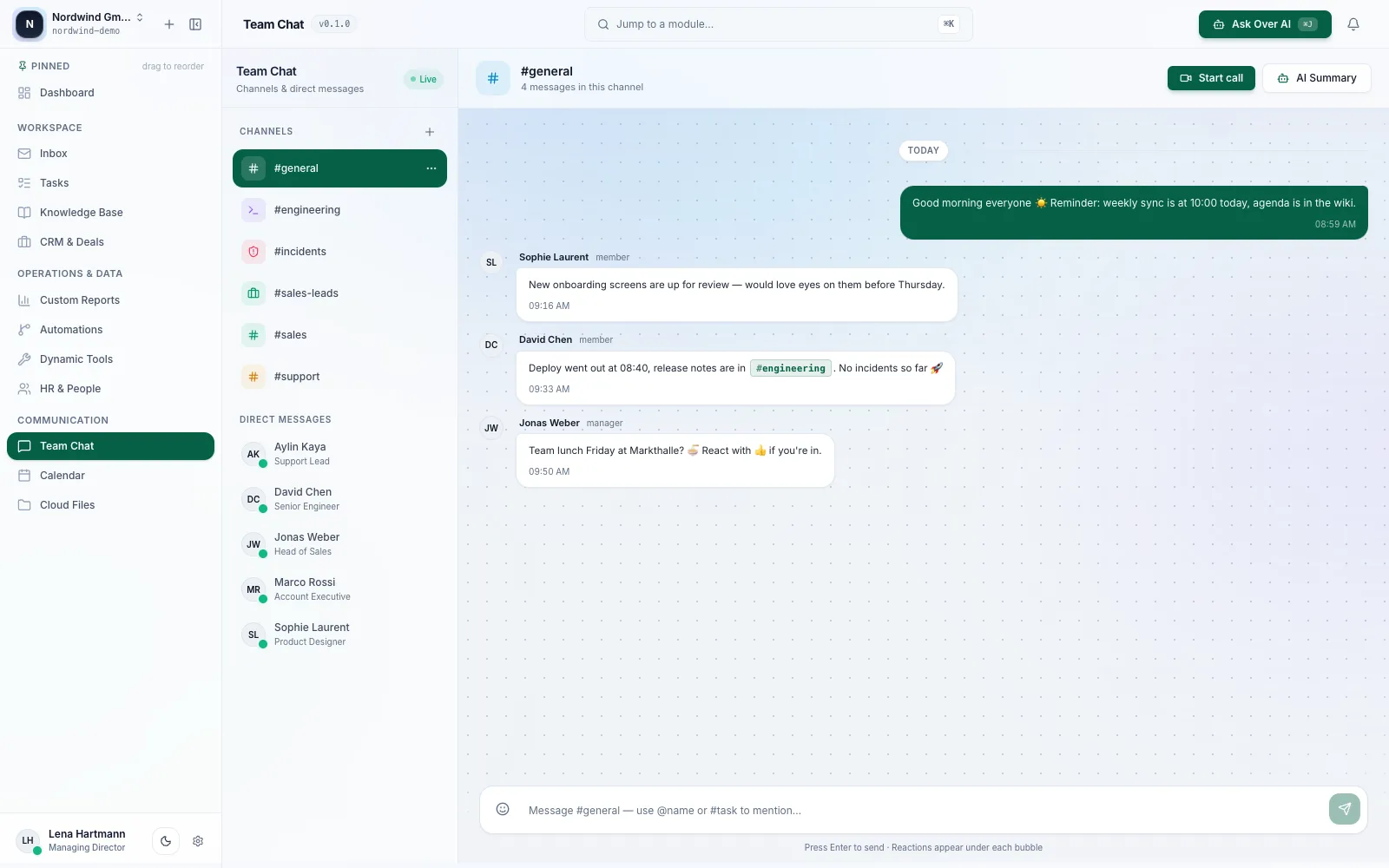Select #sales-leads channel
Screen dimensions: 1389x868
[339, 293]
